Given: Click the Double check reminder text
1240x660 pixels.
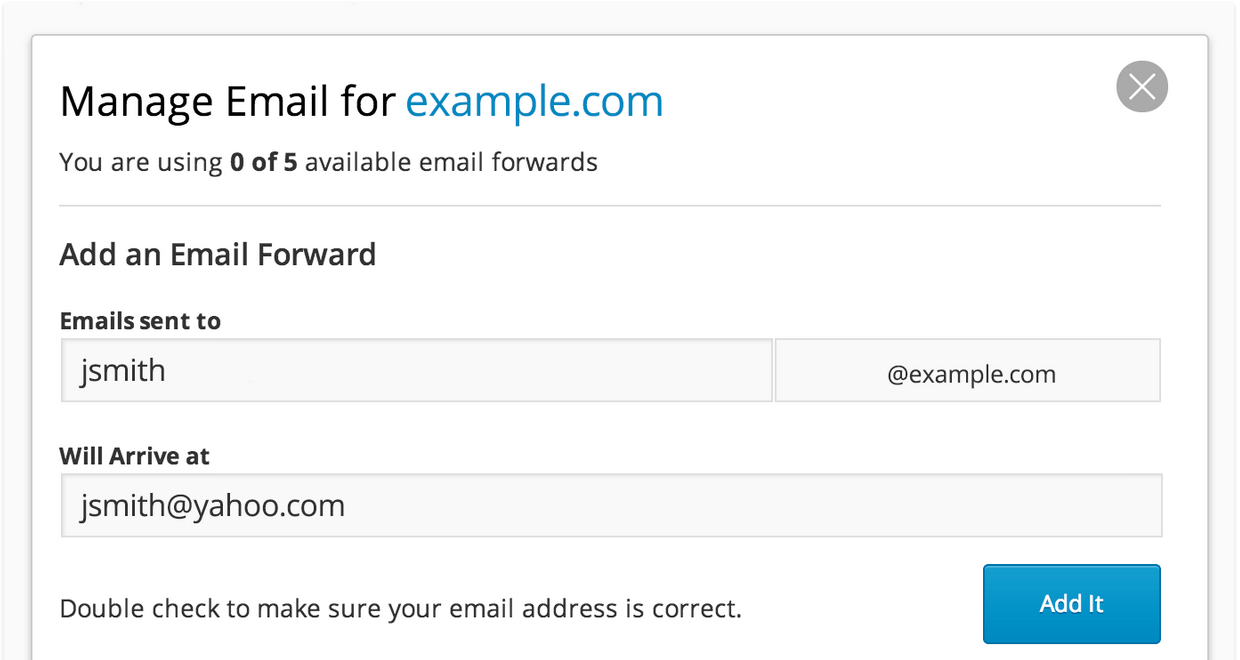Looking at the screenshot, I should [401, 608].
